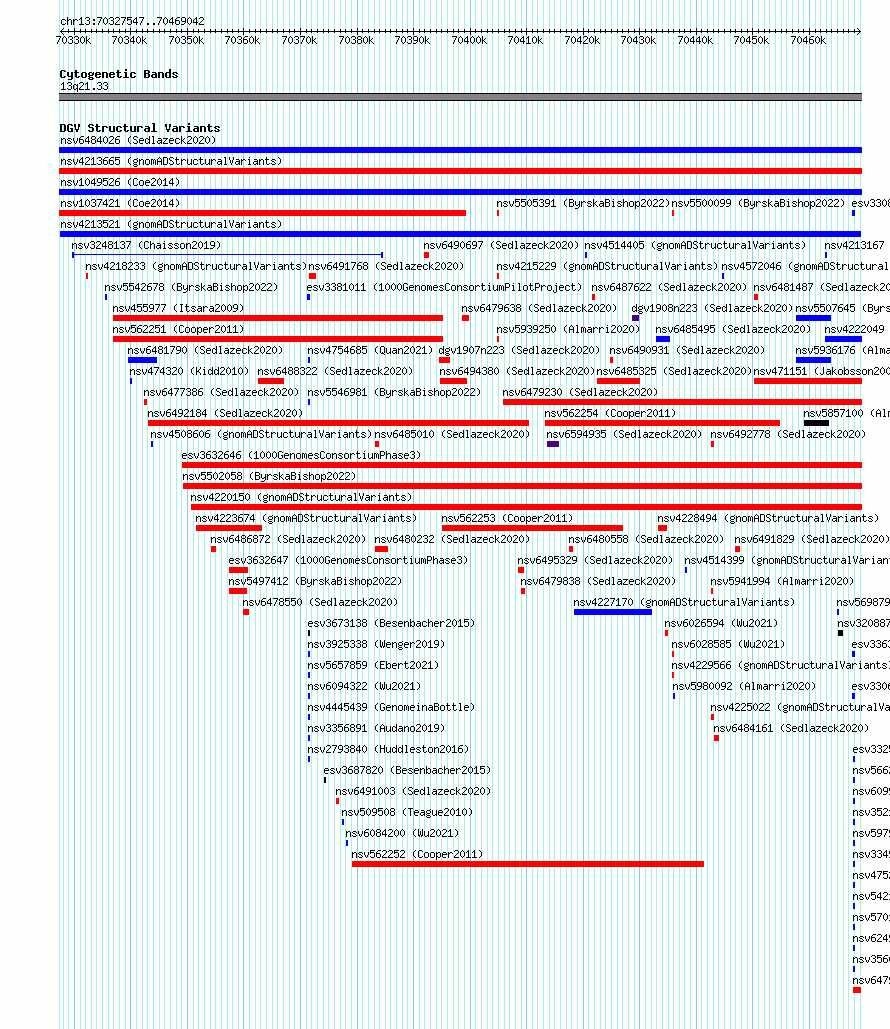Image resolution: width=890 pixels, height=1029 pixels.
Task: Open nsv4227170 gnomADStructuralVariants label
Action: click(684, 602)
